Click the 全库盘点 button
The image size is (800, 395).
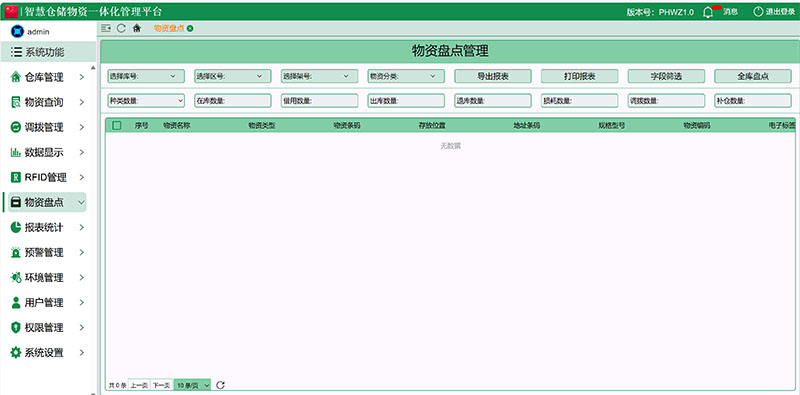[x=753, y=76]
